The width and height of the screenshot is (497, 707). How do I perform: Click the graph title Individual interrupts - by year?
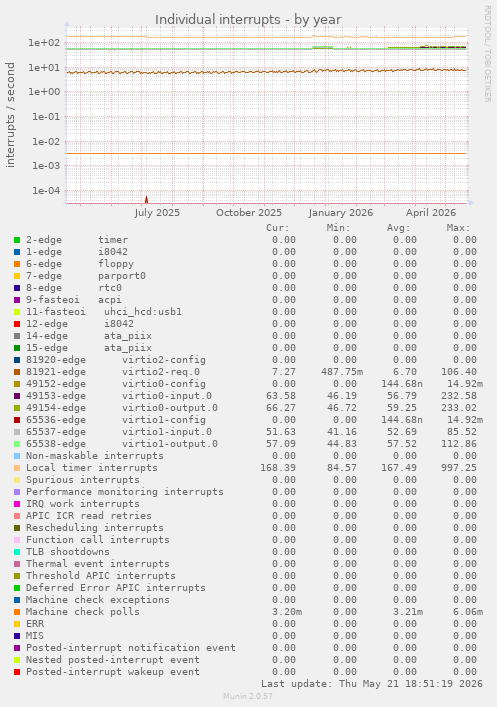[x=248, y=19]
